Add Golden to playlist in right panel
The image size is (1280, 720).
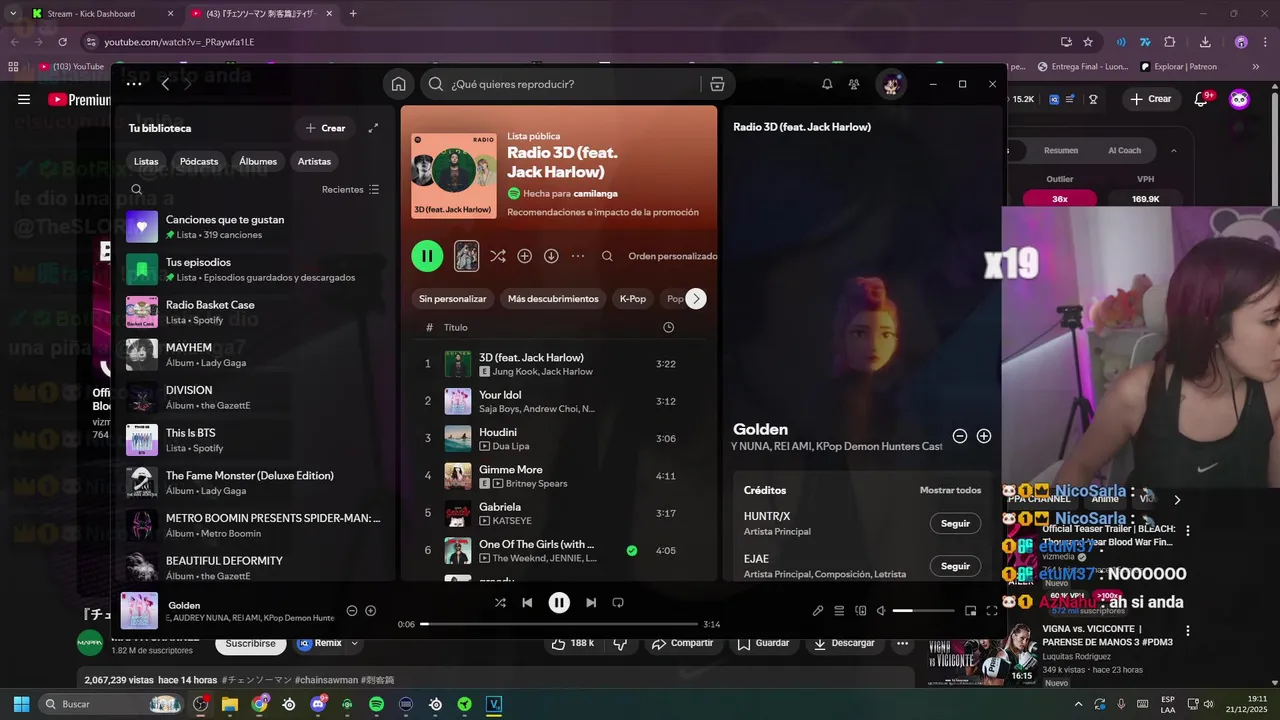pos(984,436)
